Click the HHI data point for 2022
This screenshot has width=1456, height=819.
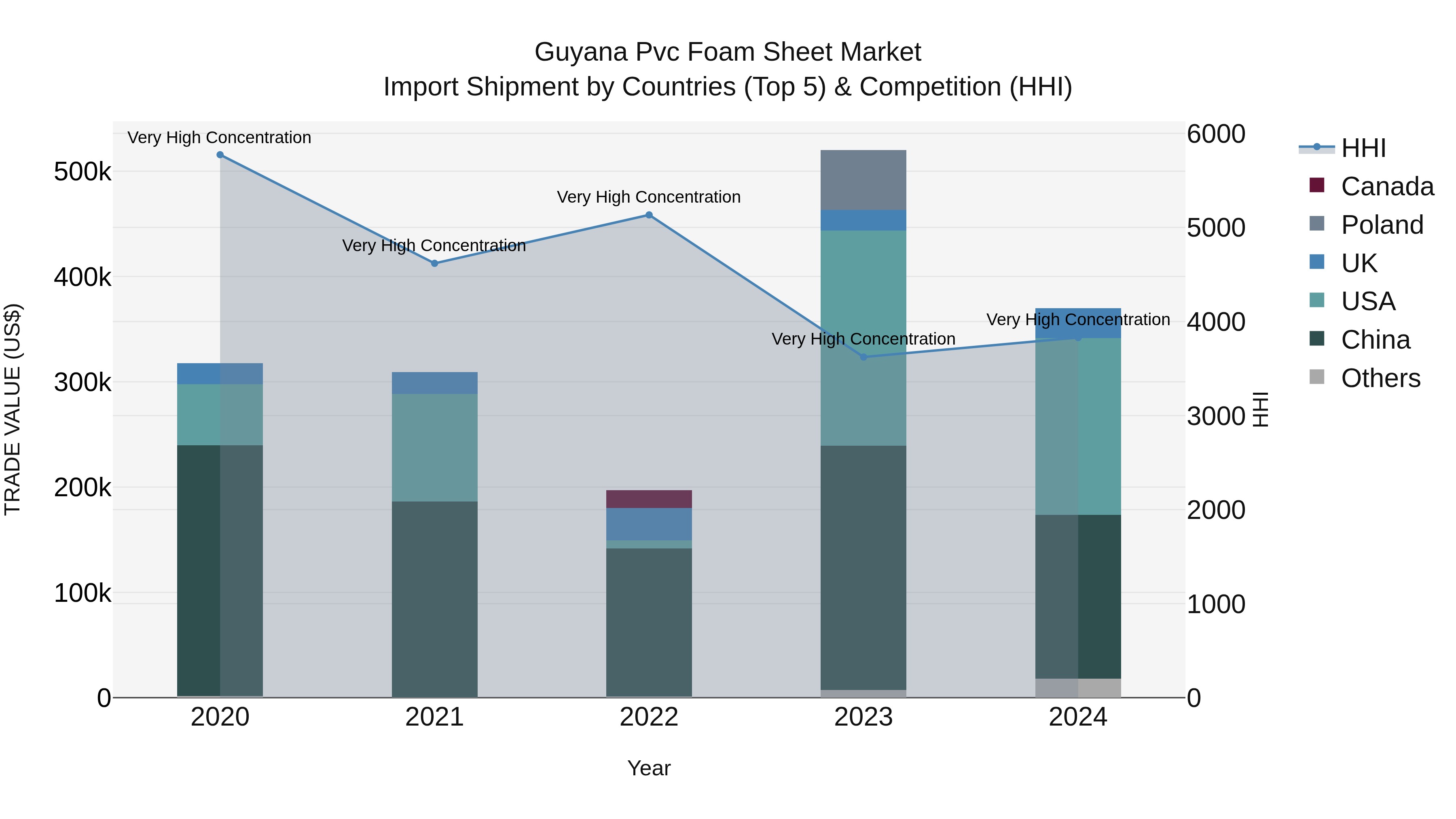[649, 215]
